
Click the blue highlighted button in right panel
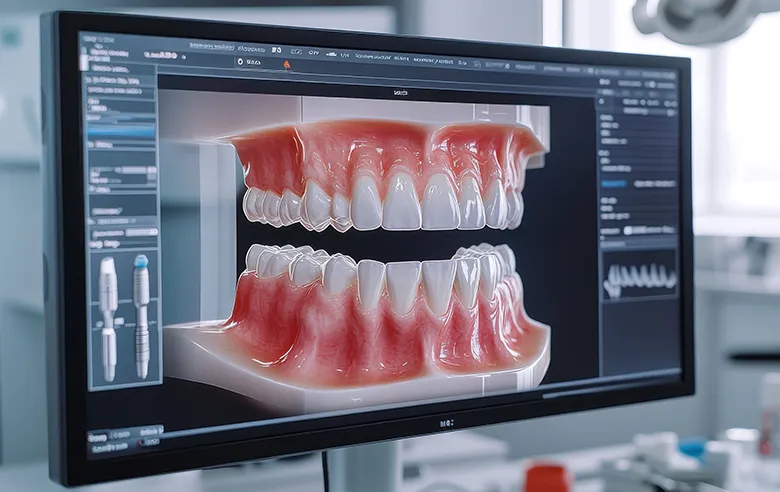point(614,184)
